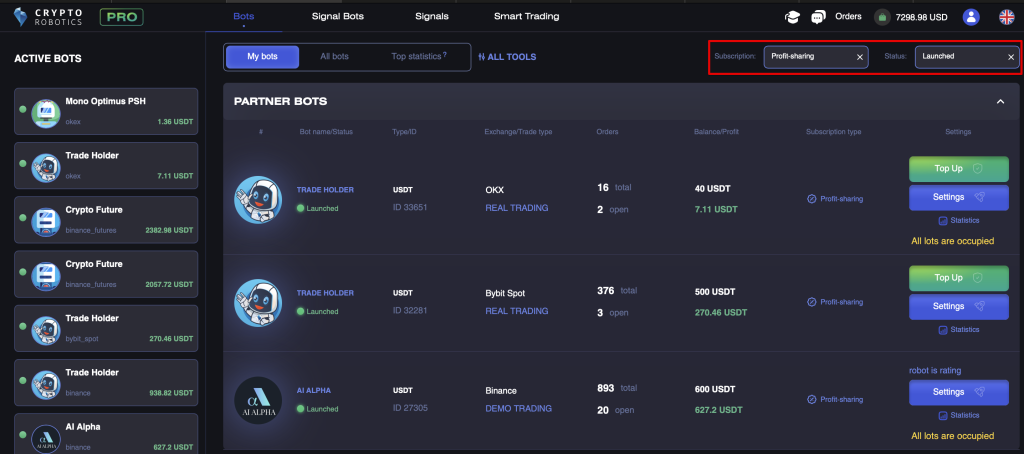Click REAL TRADING under OKX

517,208
